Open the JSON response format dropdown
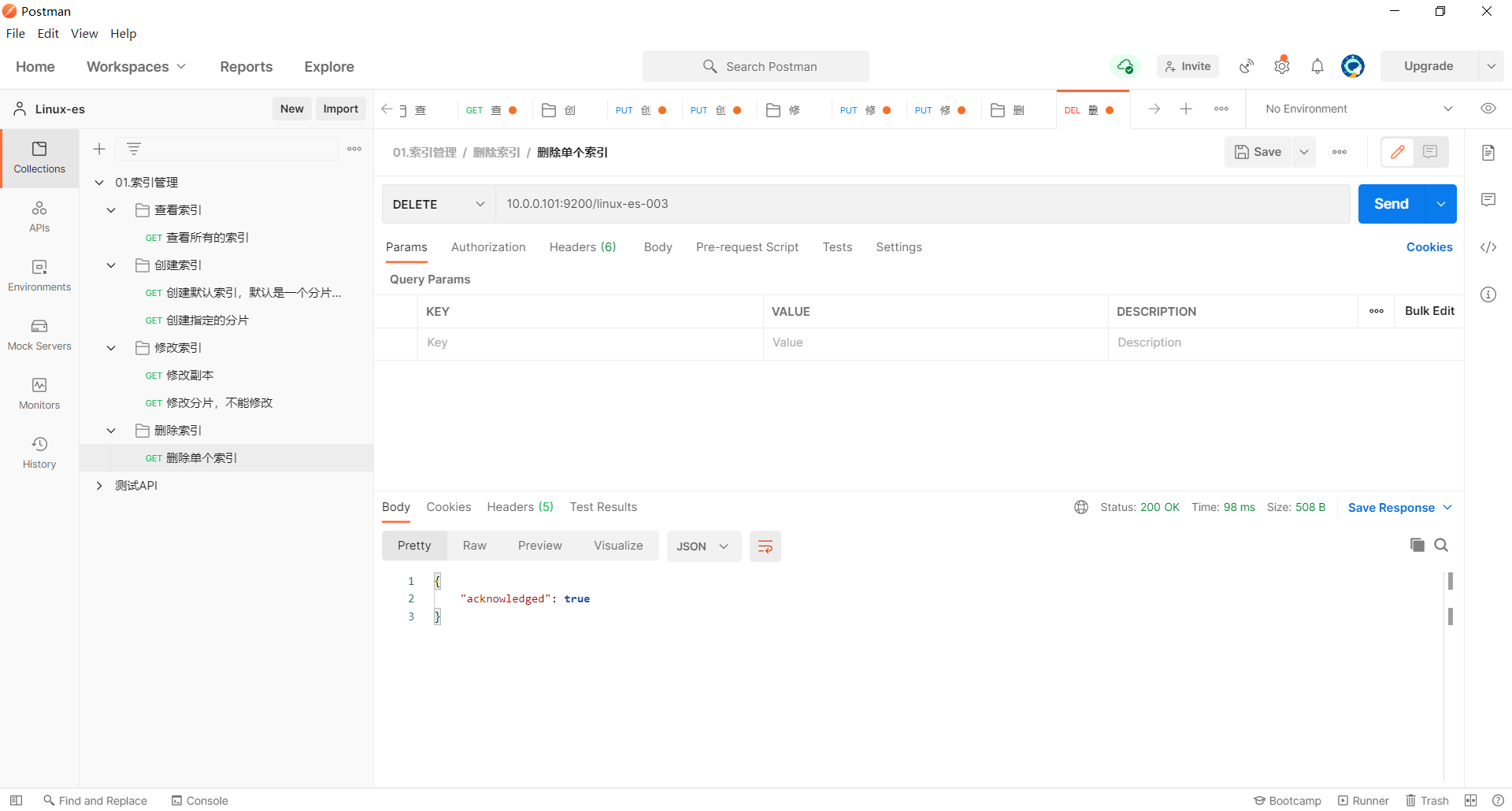The image size is (1512, 811). (x=703, y=546)
